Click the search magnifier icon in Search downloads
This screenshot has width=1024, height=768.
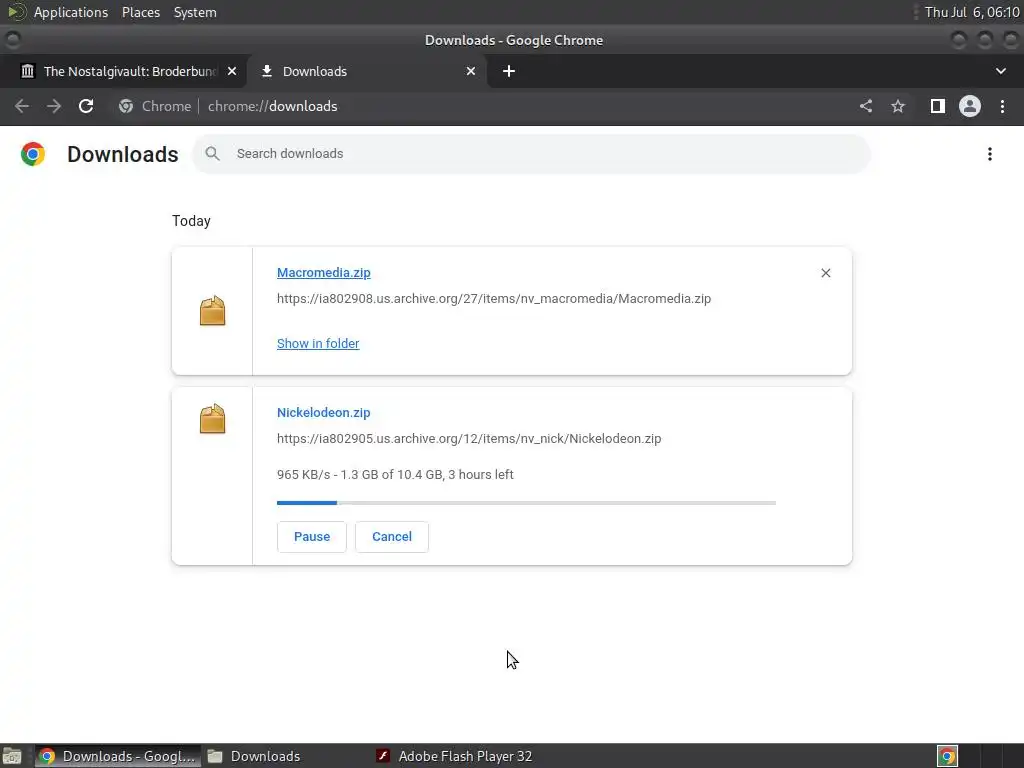[212, 153]
